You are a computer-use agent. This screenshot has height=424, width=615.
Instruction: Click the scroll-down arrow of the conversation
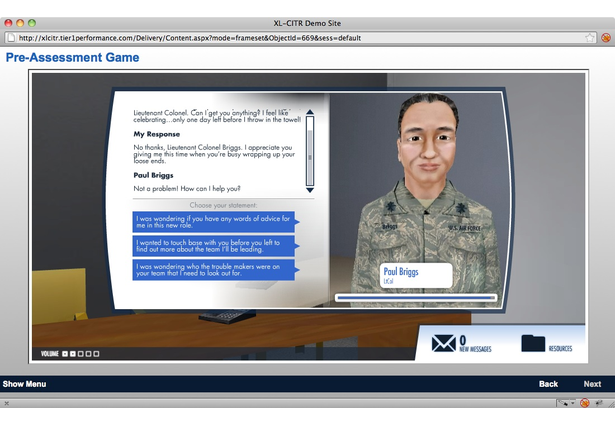[x=310, y=190]
